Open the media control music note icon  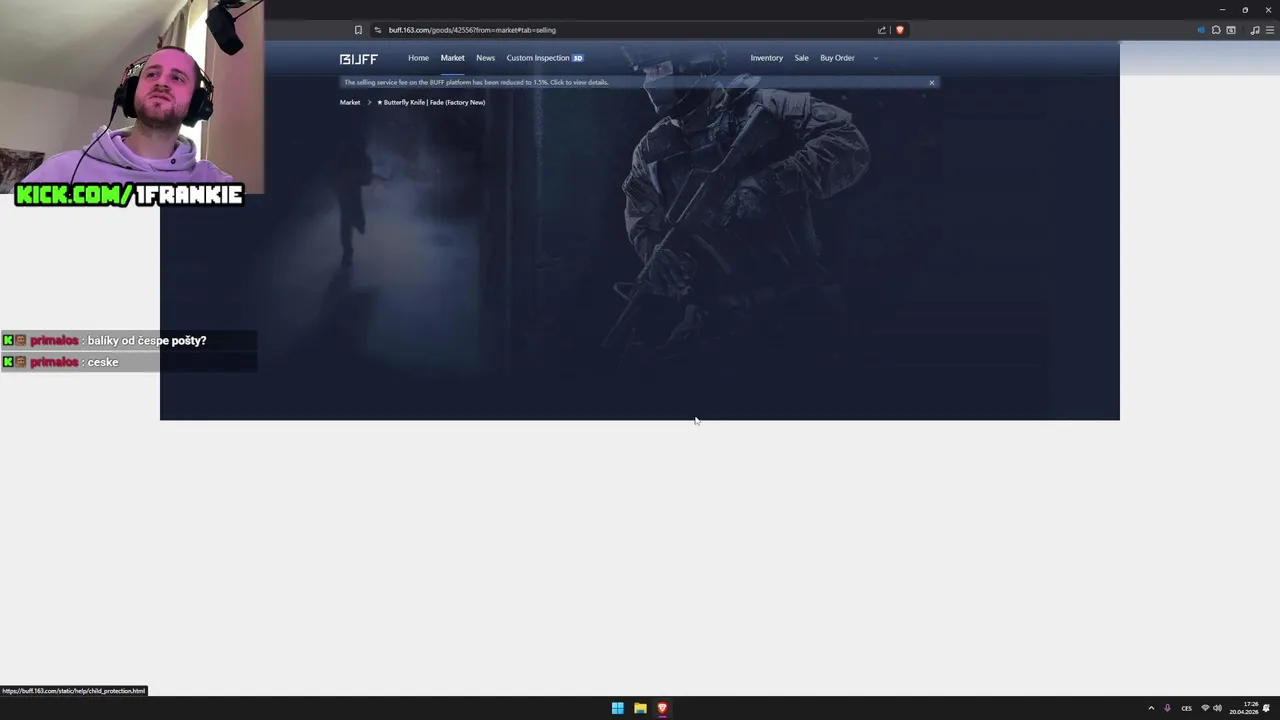coord(1255,30)
